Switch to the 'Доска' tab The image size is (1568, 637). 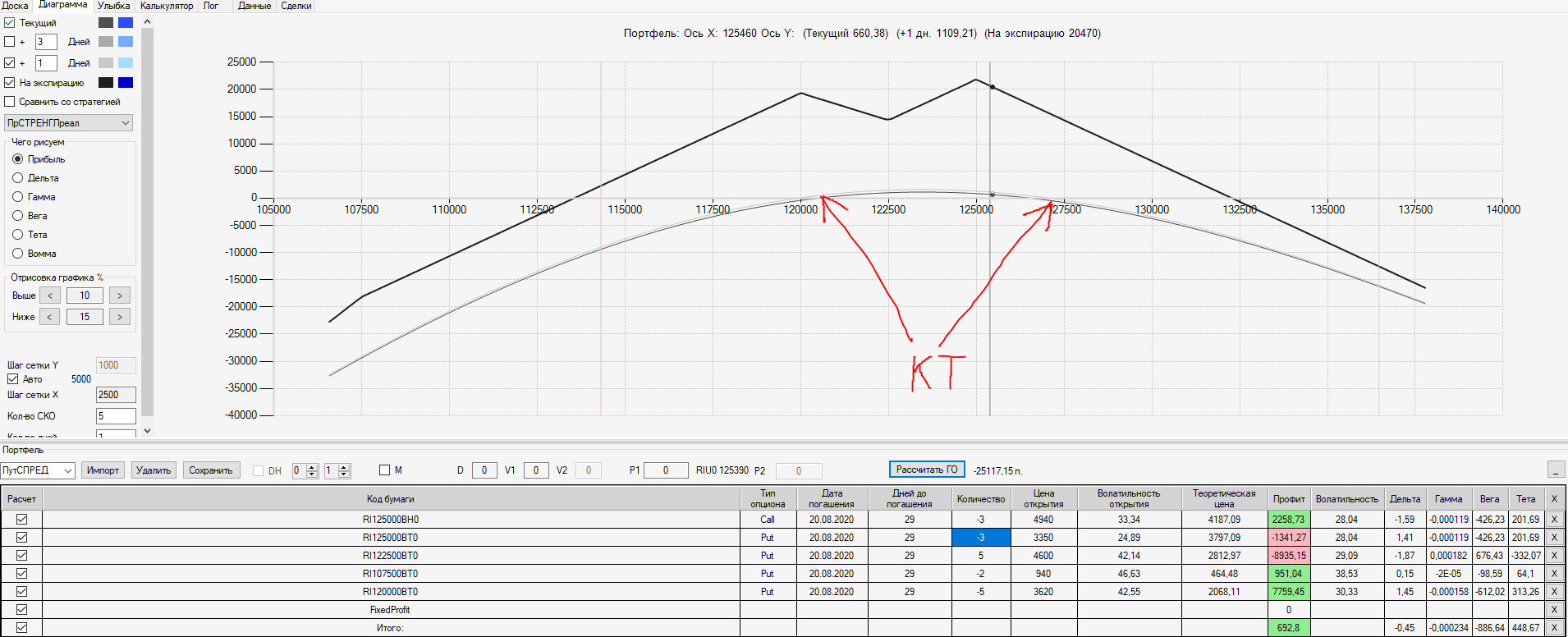click(15, 6)
